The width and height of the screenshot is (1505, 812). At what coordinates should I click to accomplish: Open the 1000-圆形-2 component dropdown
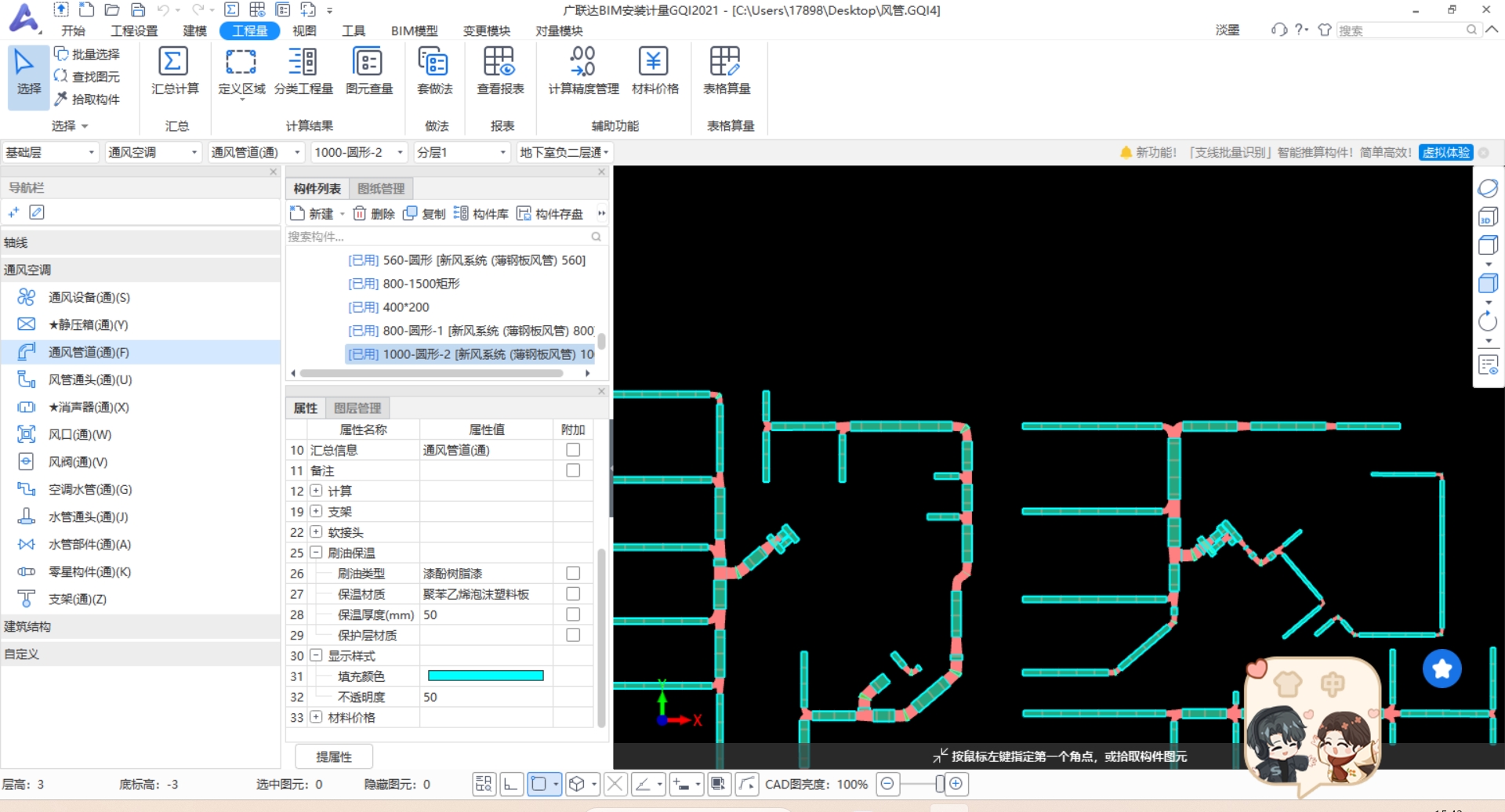coord(359,152)
